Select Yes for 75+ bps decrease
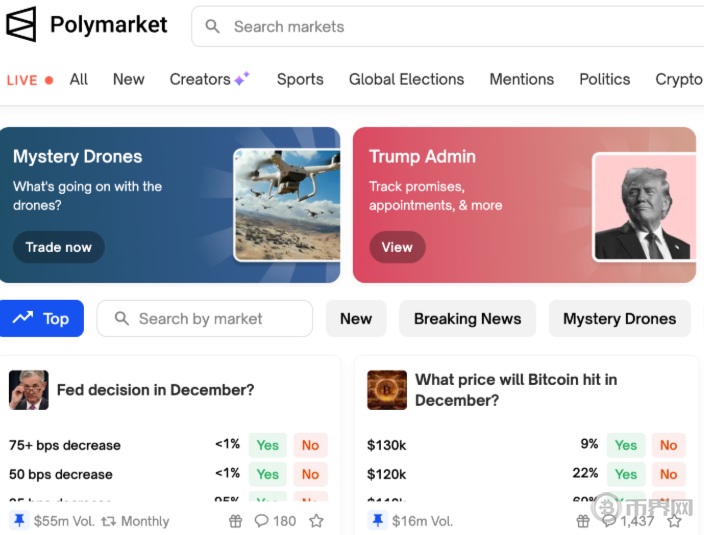Screen dimensions: 704x535 (267, 445)
